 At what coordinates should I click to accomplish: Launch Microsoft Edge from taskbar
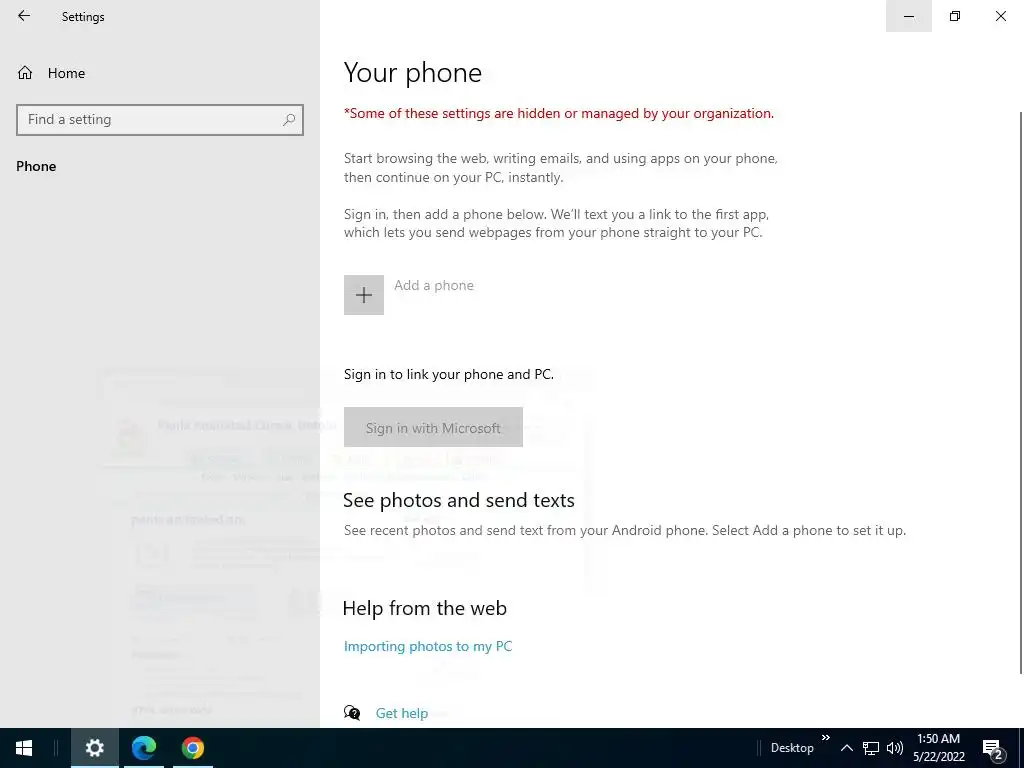pyautogui.click(x=144, y=748)
